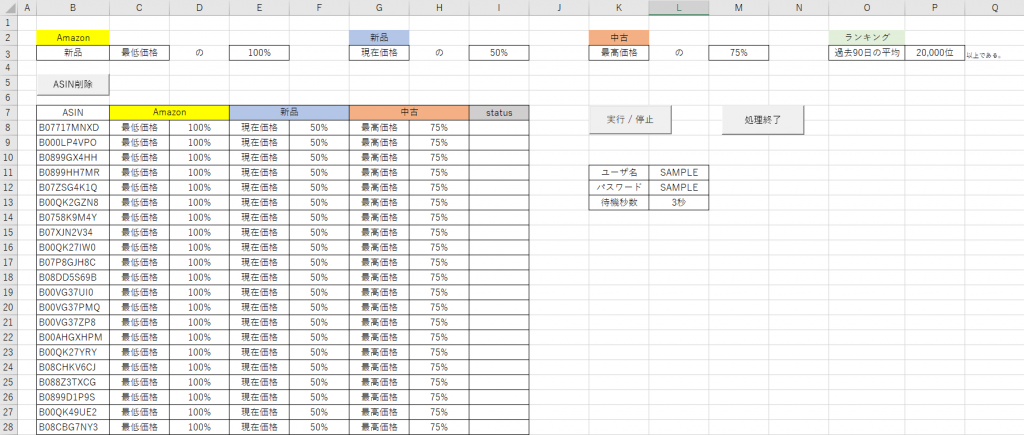This screenshot has width=1024, height=435.
Task: Click the ASIN削除 button
Action: [72, 83]
